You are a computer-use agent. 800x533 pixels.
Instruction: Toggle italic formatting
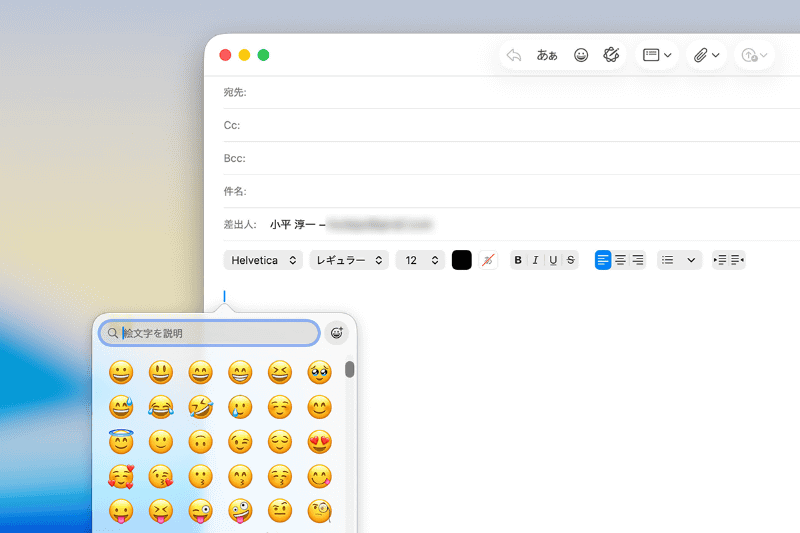(535, 260)
